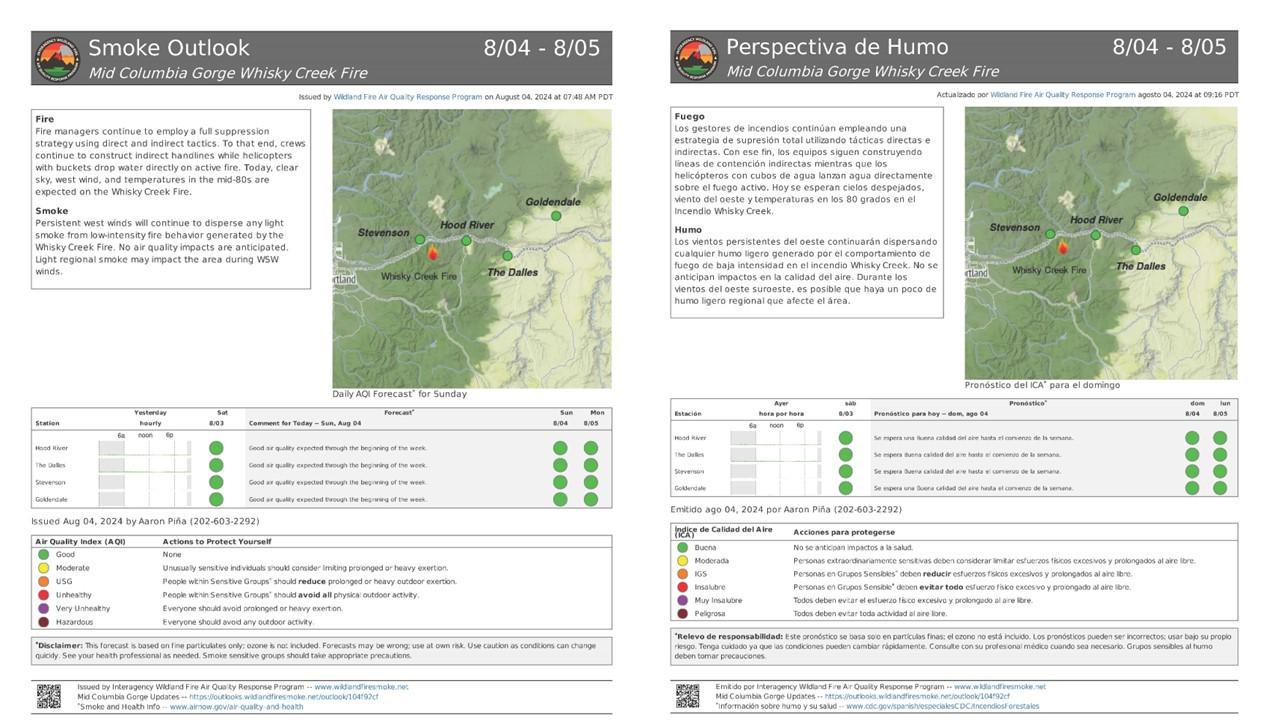Click the red Insalubre swatch in the ICA legend
Viewport: 1280px width, 720px height.
tap(682, 587)
